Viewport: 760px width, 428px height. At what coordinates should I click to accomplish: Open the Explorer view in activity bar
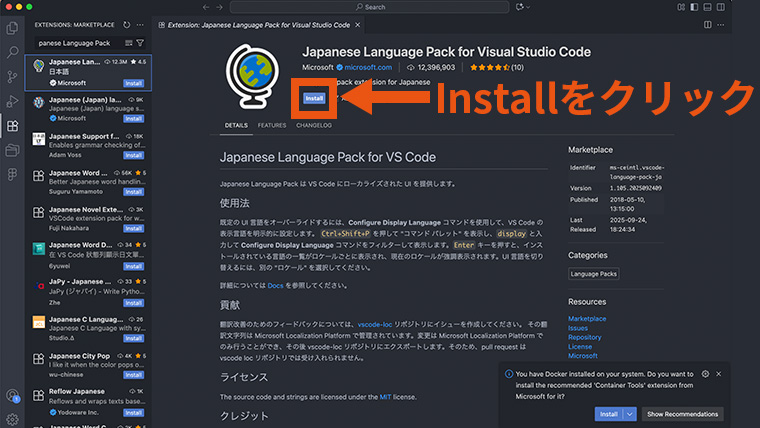pyautogui.click(x=12, y=26)
